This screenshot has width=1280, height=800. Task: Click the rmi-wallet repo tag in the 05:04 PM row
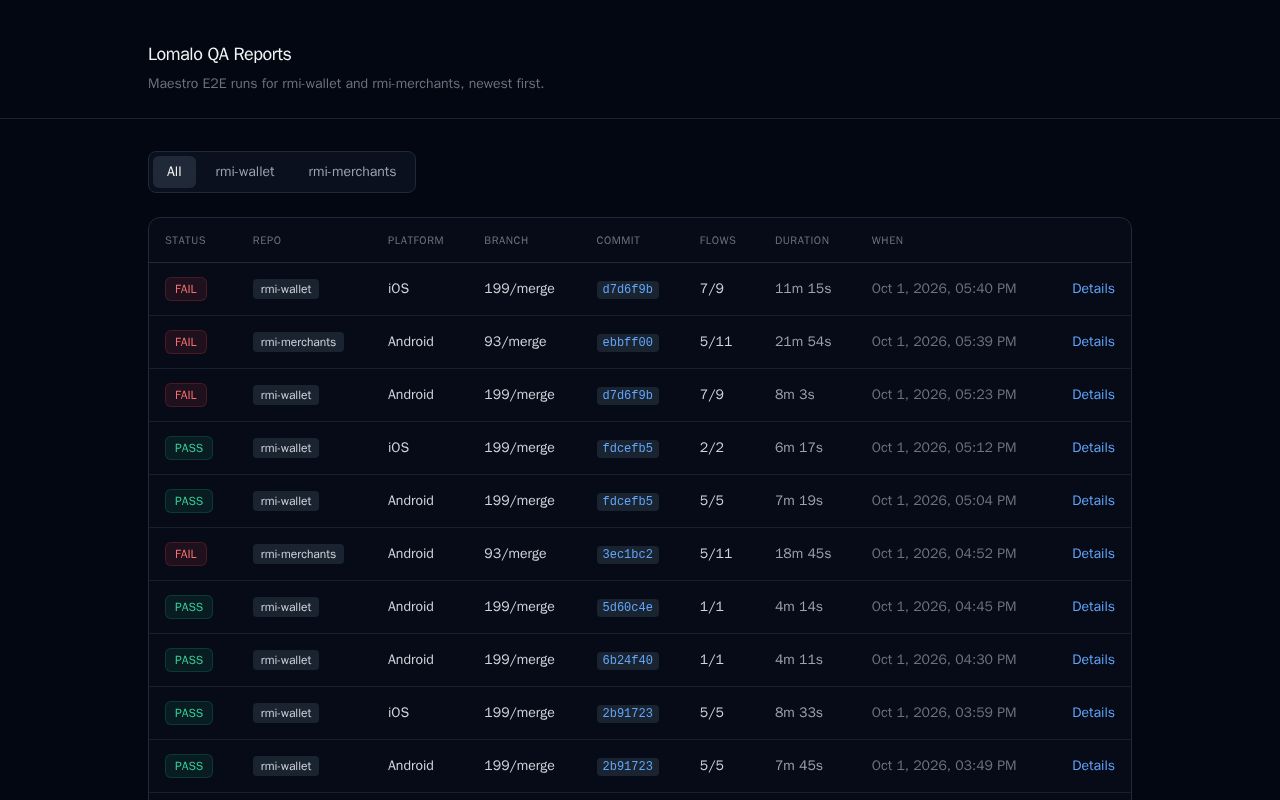(x=286, y=501)
